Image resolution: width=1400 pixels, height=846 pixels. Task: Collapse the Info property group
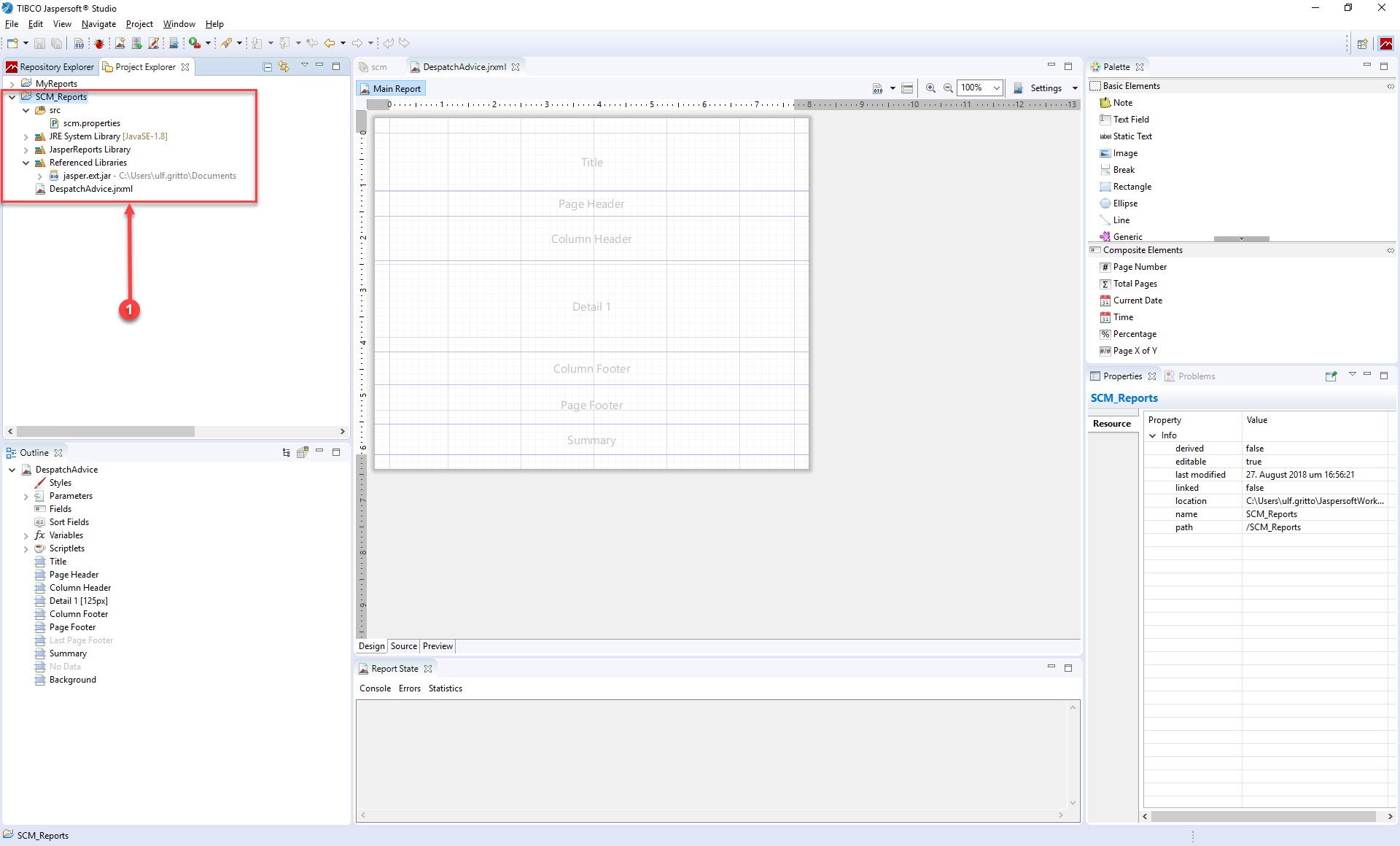point(1153,435)
